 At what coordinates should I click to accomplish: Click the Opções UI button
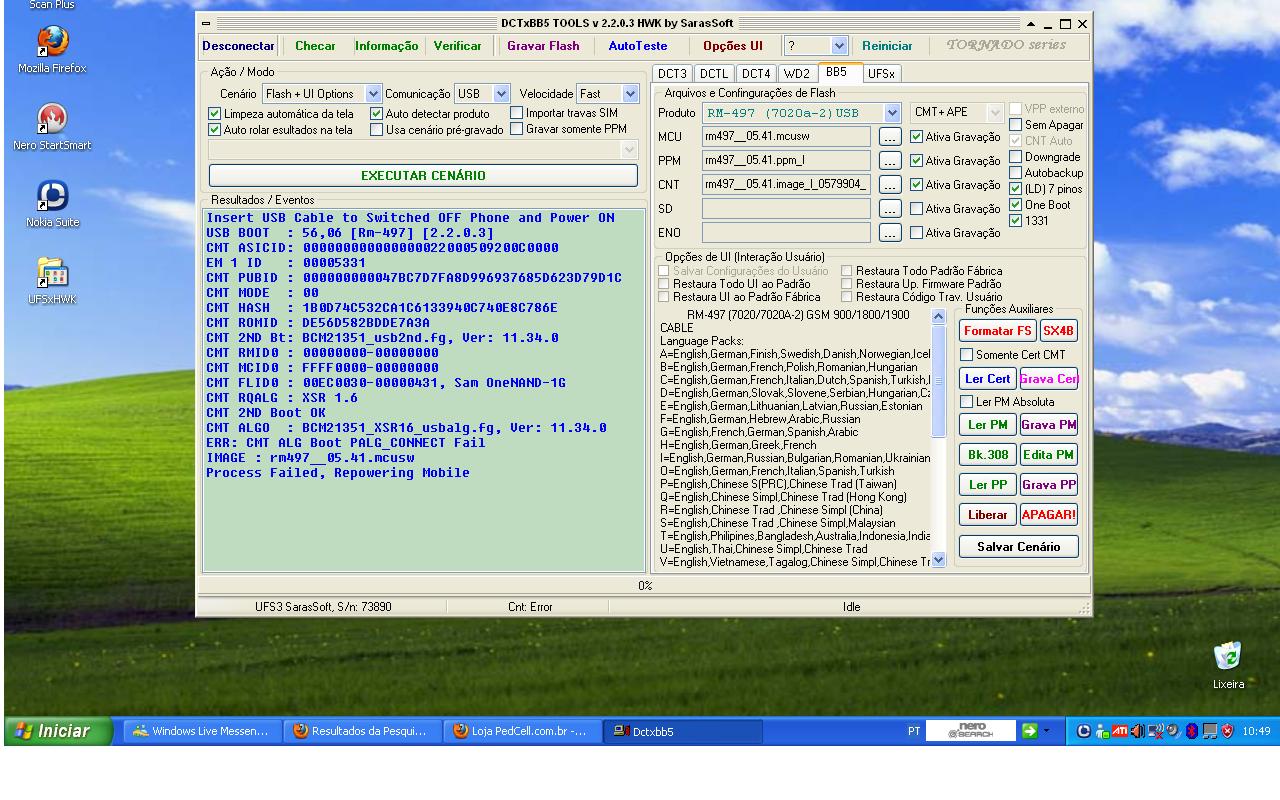[733, 46]
